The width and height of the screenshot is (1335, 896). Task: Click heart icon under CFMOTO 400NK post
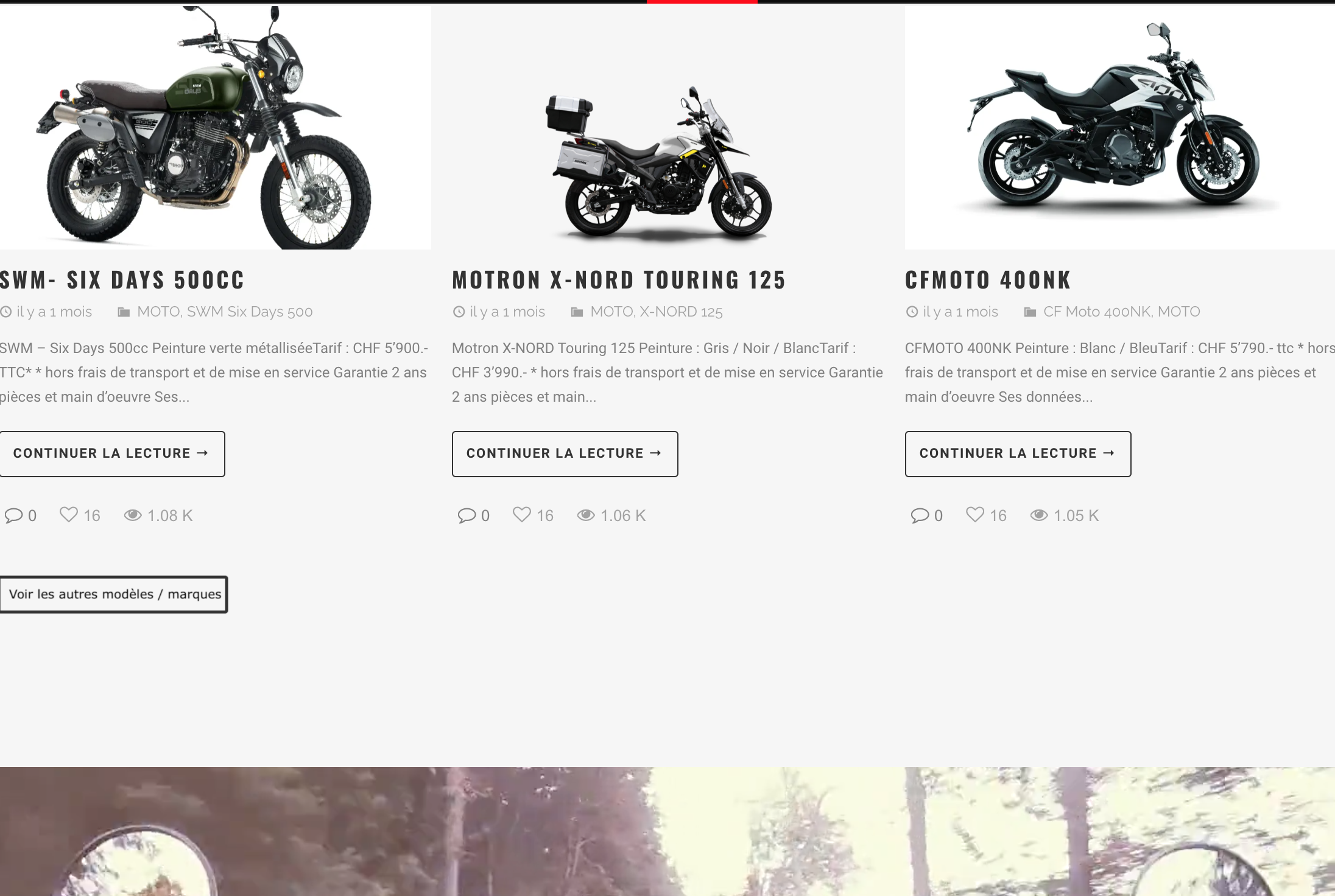975,515
